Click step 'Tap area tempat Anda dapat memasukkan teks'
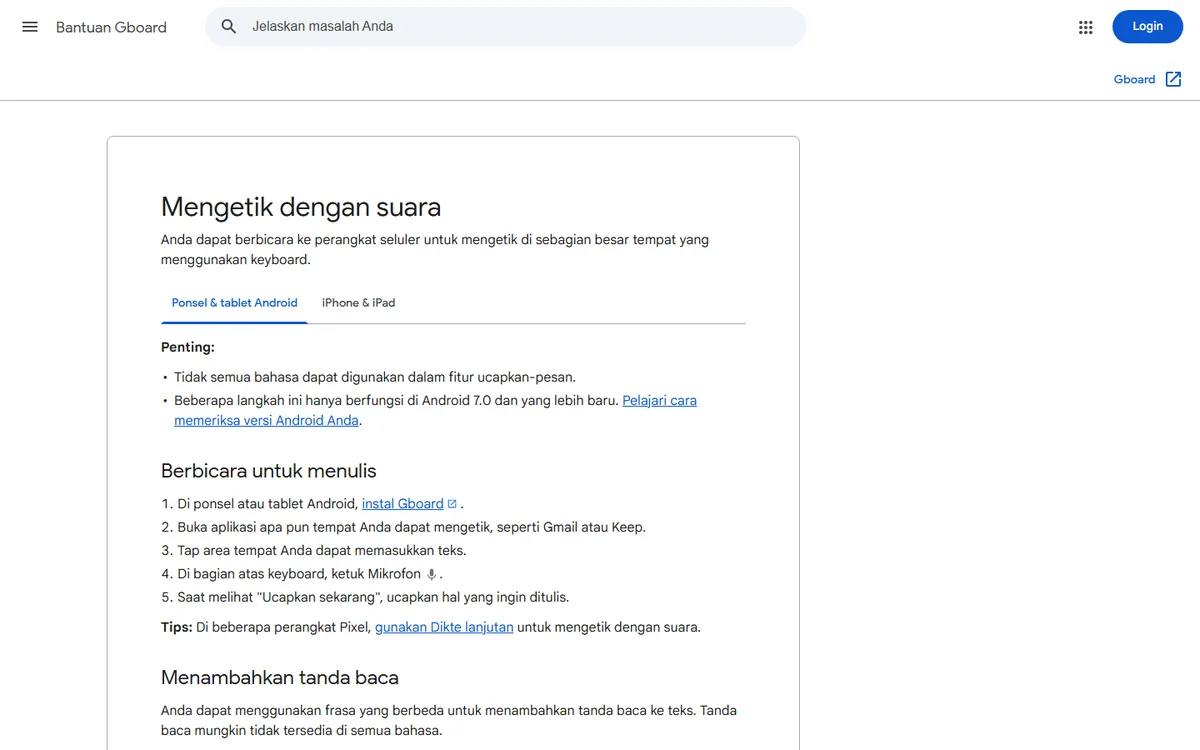1200x750 pixels. tap(322, 550)
